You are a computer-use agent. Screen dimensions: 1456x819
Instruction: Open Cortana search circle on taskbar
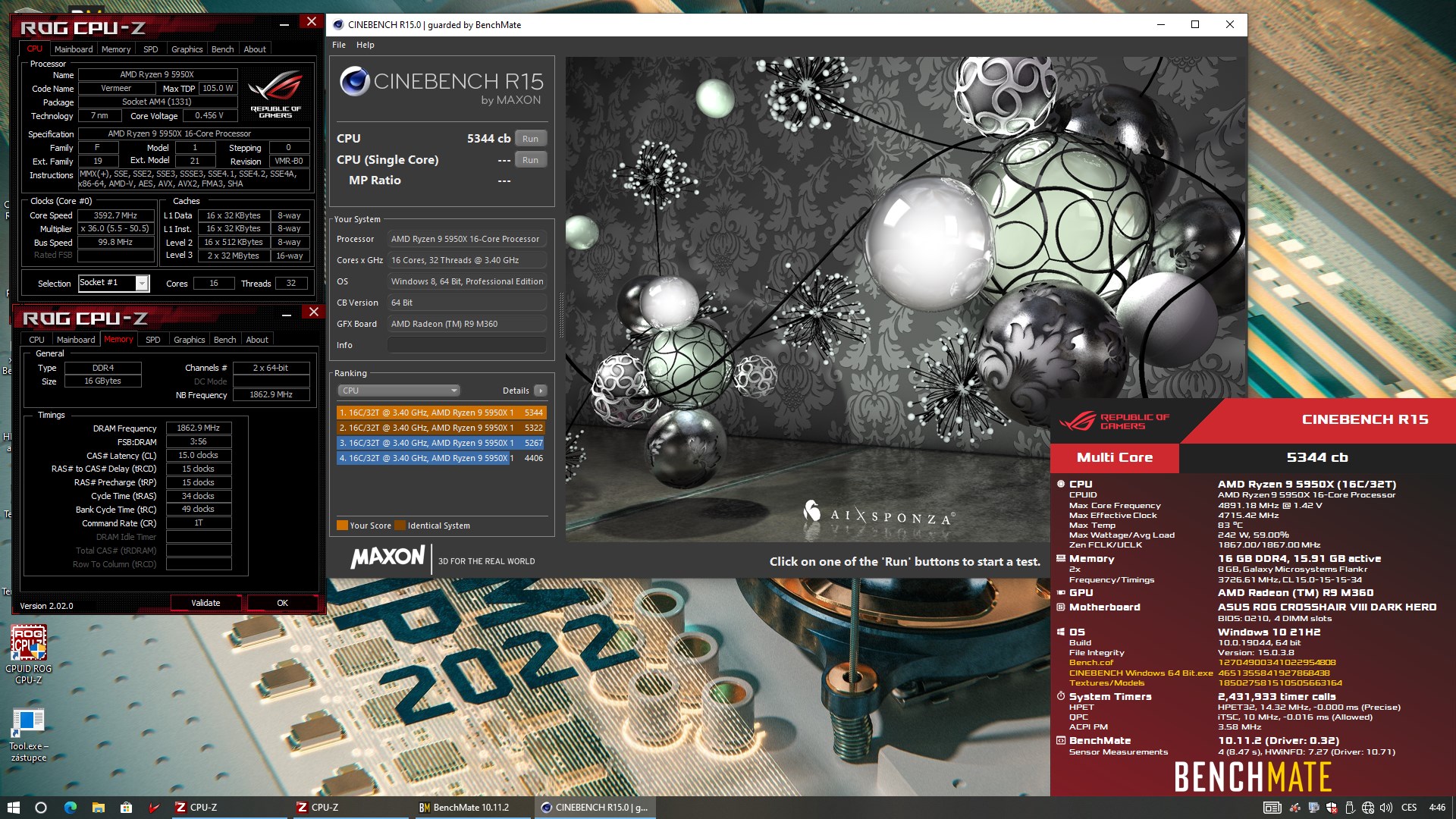41,808
